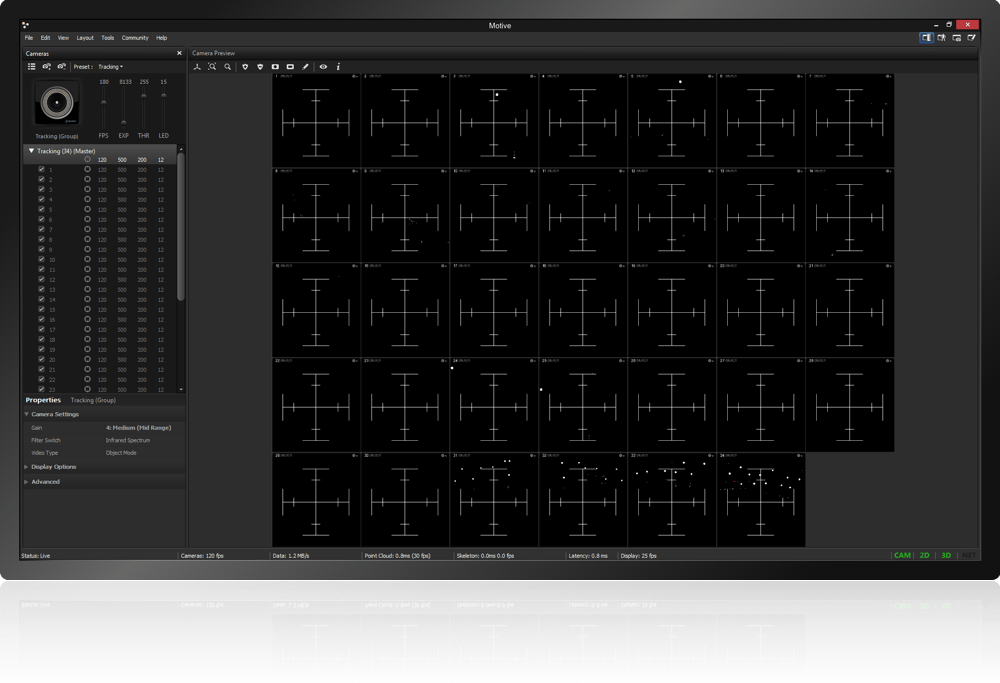Click the top-right edit layout icon with pencil
The width and height of the screenshot is (1000, 683).
point(970,38)
